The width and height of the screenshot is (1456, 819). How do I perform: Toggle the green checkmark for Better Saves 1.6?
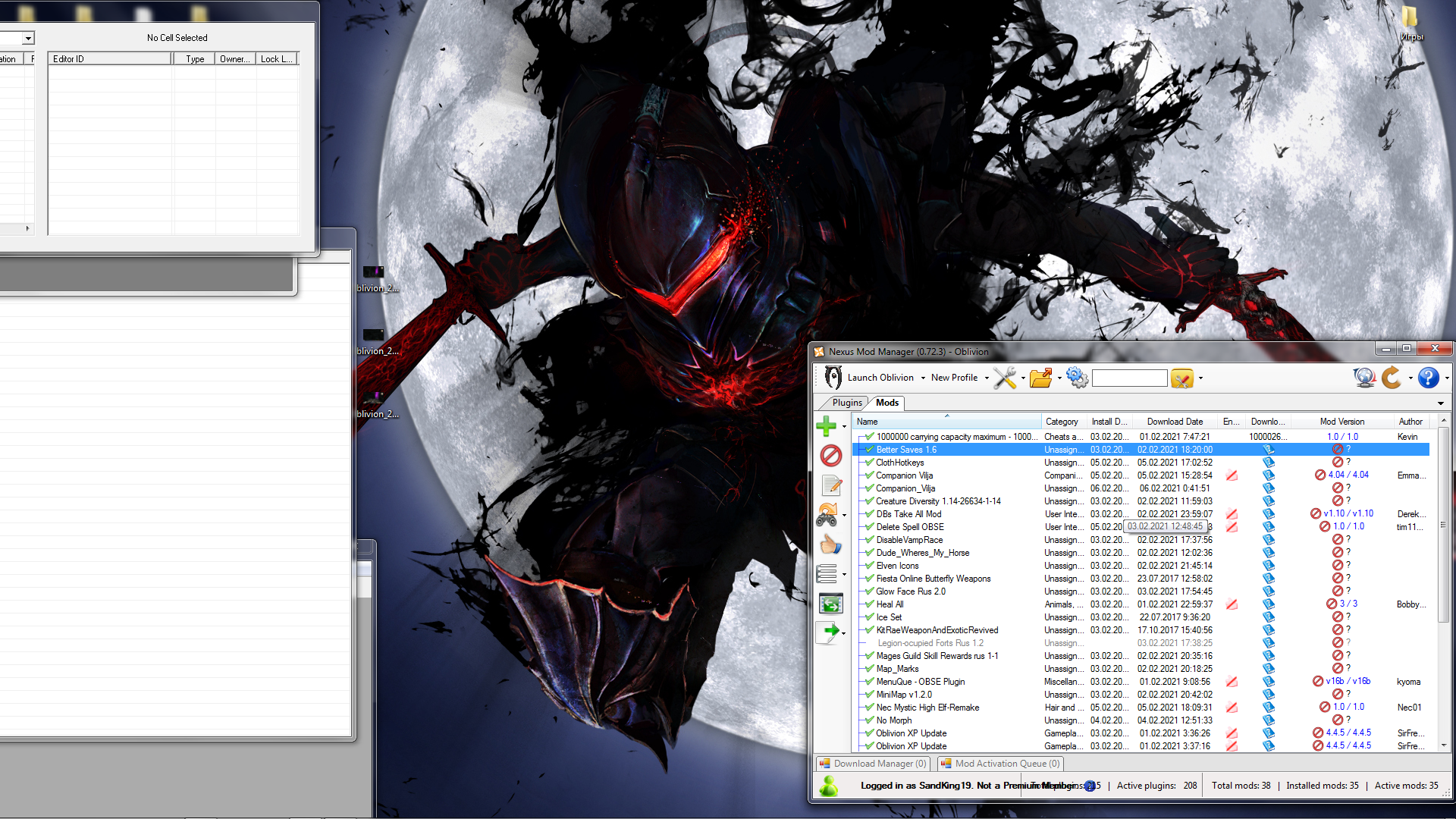[869, 450]
